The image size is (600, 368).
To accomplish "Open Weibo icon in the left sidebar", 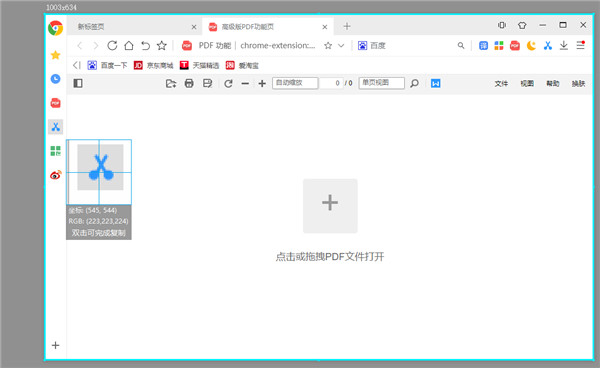I will coord(56,175).
